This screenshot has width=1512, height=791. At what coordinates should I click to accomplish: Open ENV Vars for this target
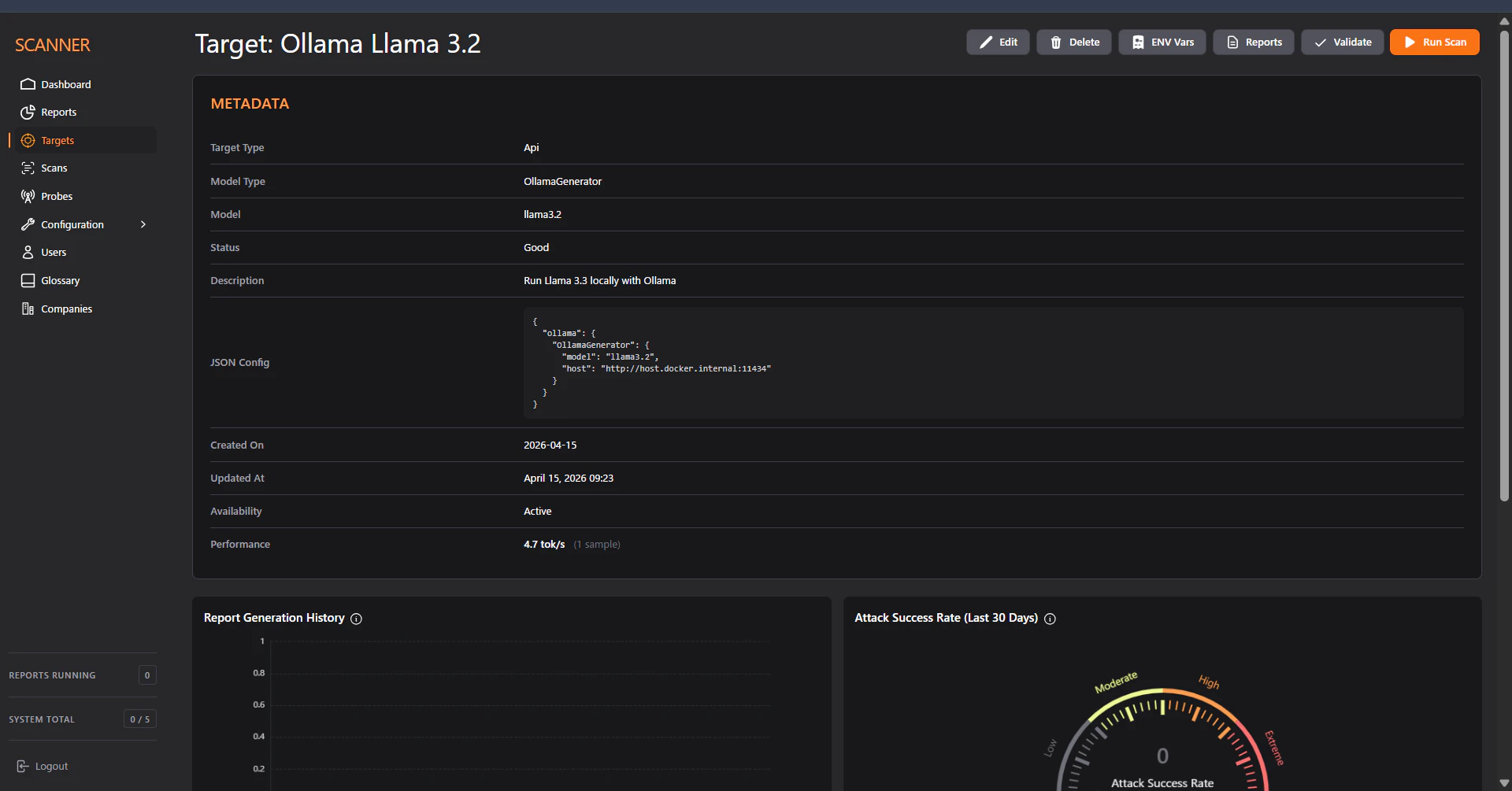pyautogui.click(x=1162, y=43)
